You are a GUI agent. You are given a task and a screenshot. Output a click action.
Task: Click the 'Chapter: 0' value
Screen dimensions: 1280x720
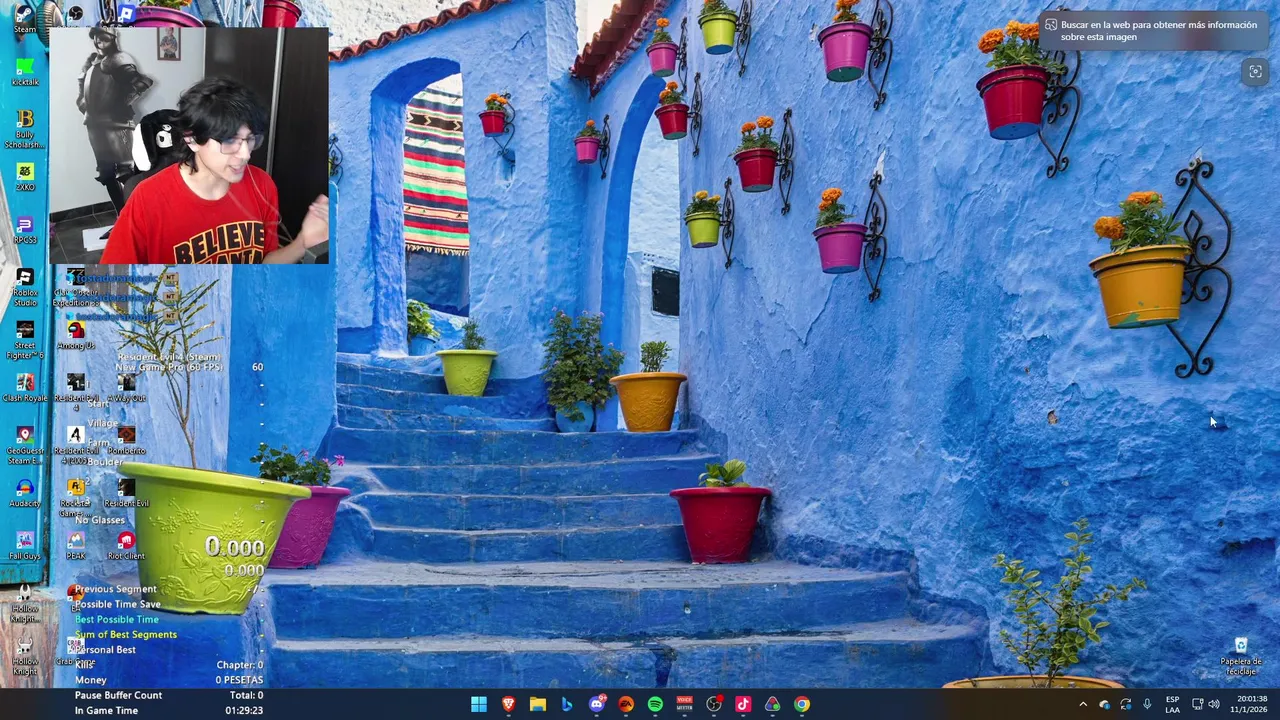[x=240, y=665]
